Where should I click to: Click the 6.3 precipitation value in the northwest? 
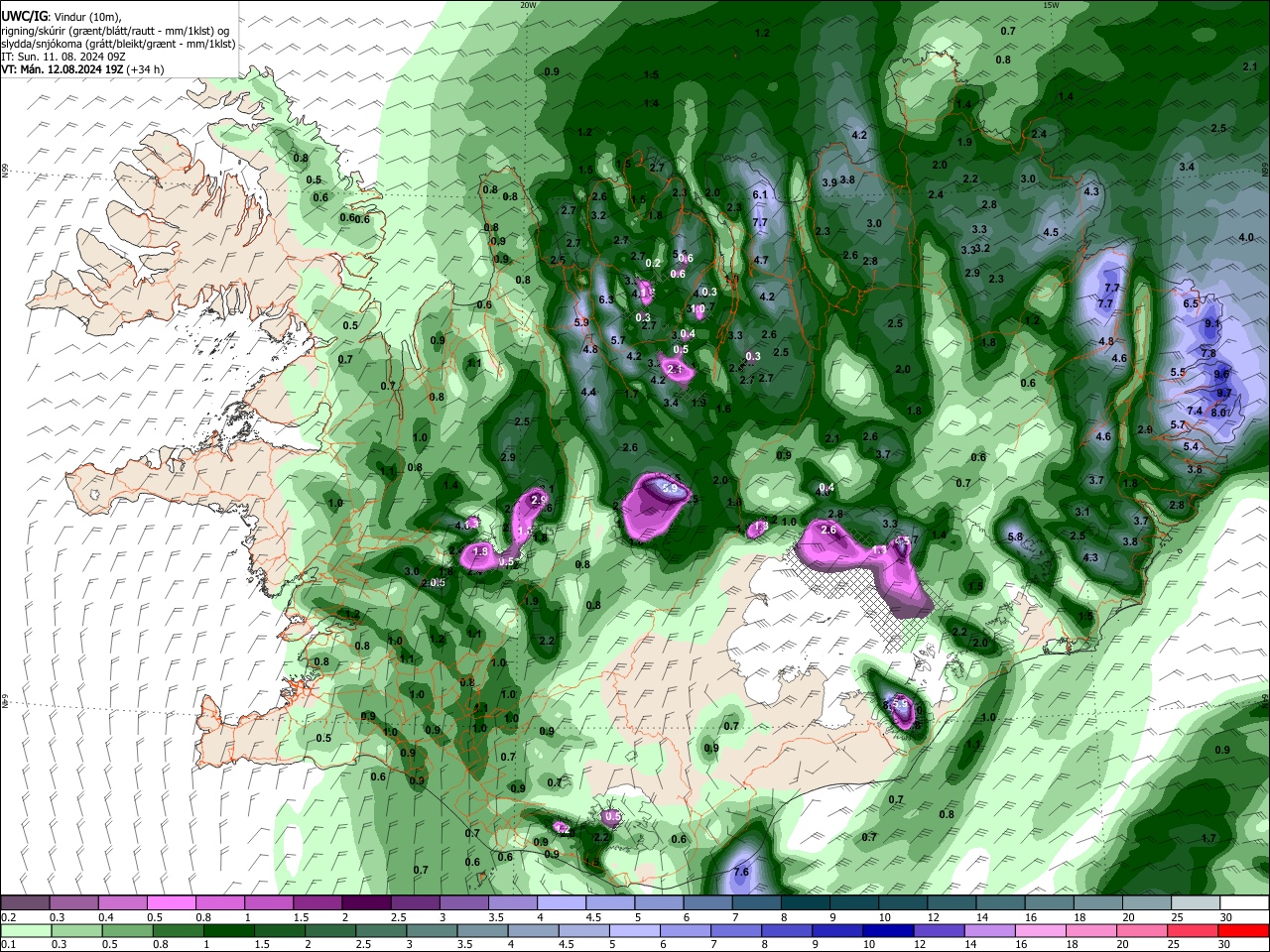606,300
